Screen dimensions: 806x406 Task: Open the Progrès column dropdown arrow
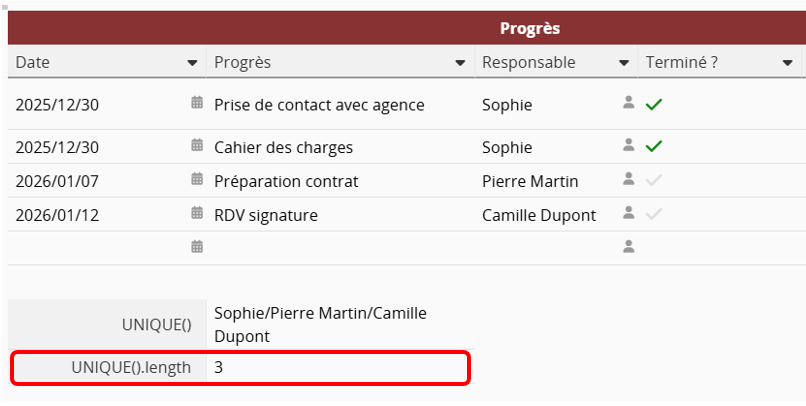[460, 63]
